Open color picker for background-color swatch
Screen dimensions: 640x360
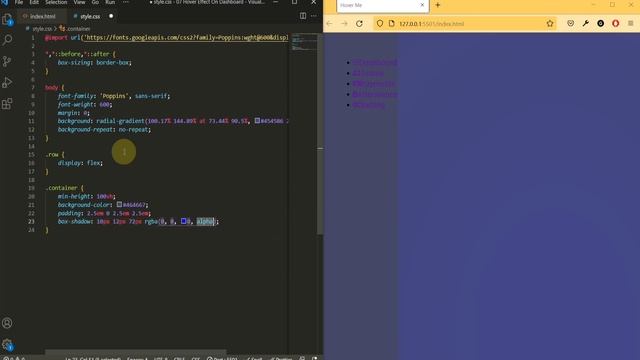pyautogui.click(x=119, y=204)
